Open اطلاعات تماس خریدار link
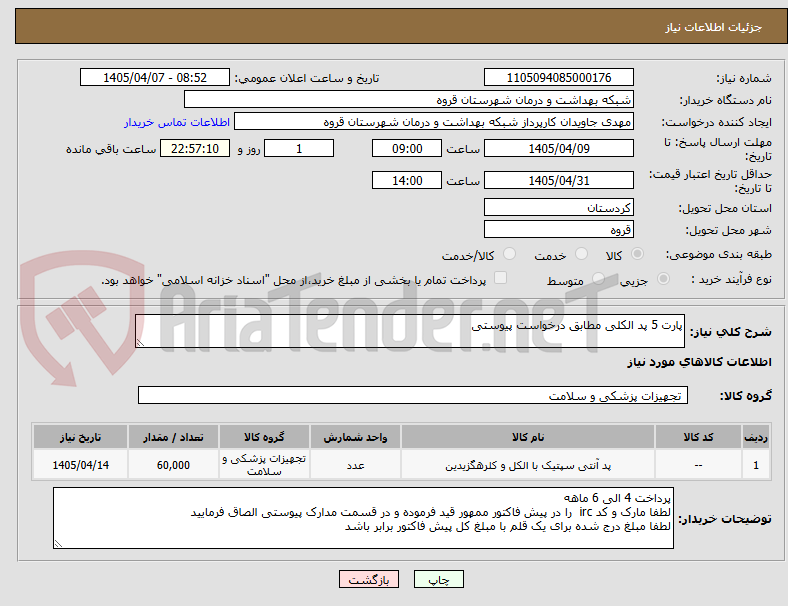 coord(177,122)
